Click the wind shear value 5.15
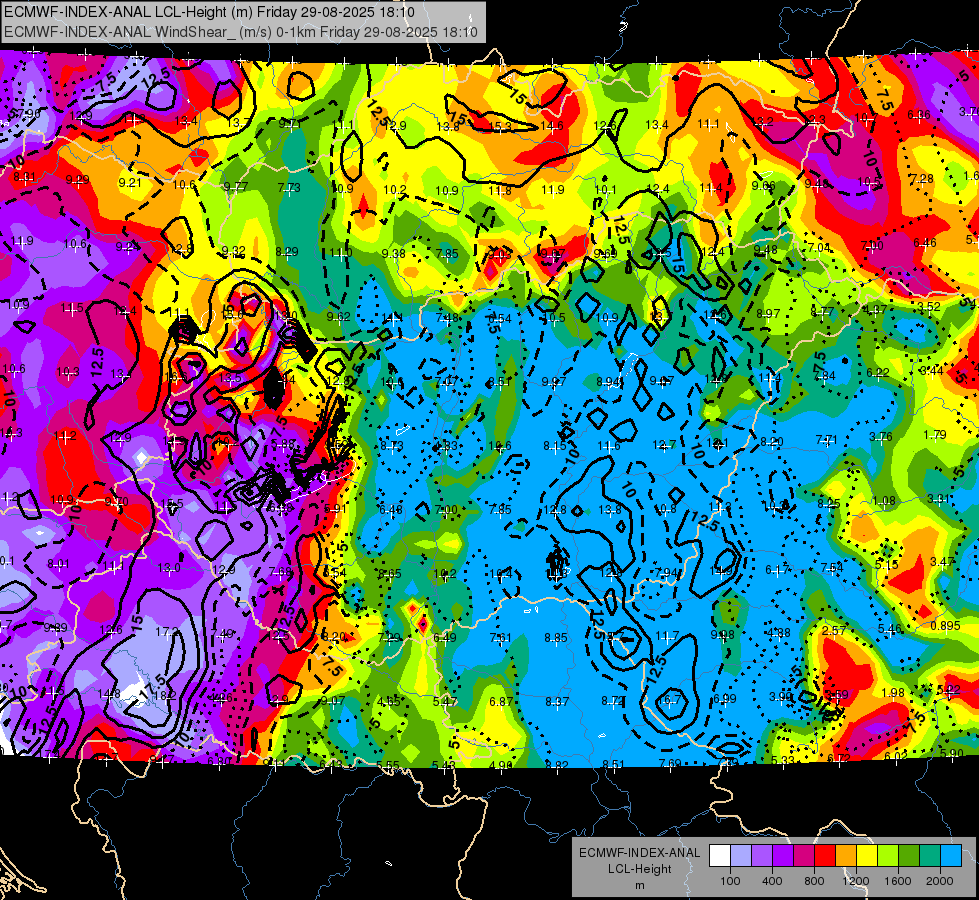This screenshot has height=900, width=979. click(887, 564)
